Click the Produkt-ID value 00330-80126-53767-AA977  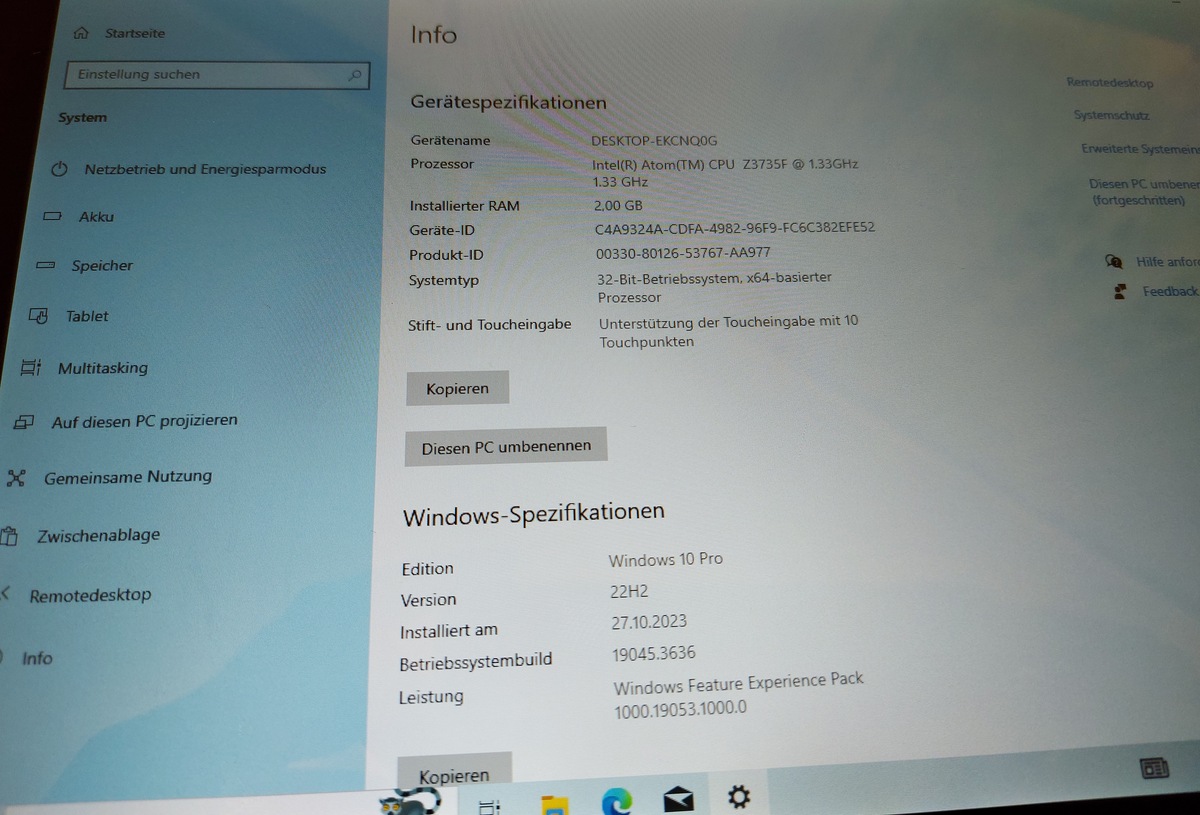pyautogui.click(x=683, y=253)
